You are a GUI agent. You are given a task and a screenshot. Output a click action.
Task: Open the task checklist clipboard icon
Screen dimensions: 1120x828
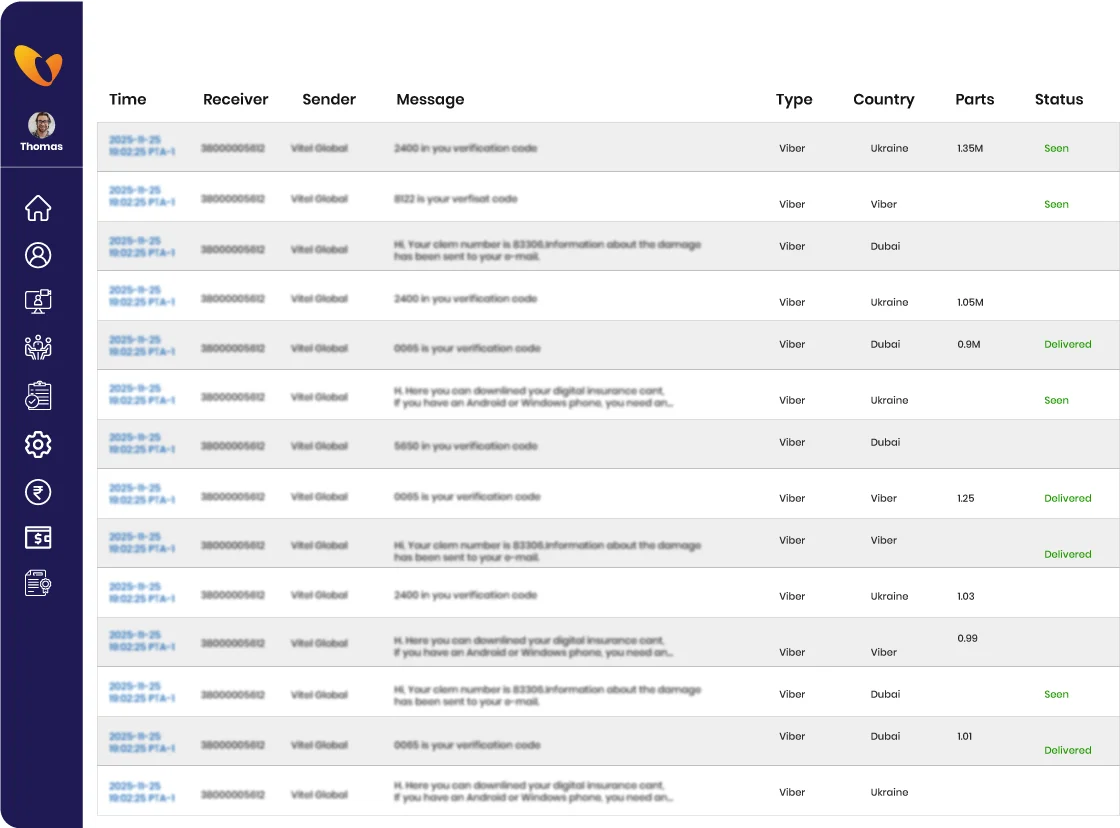click(38, 395)
